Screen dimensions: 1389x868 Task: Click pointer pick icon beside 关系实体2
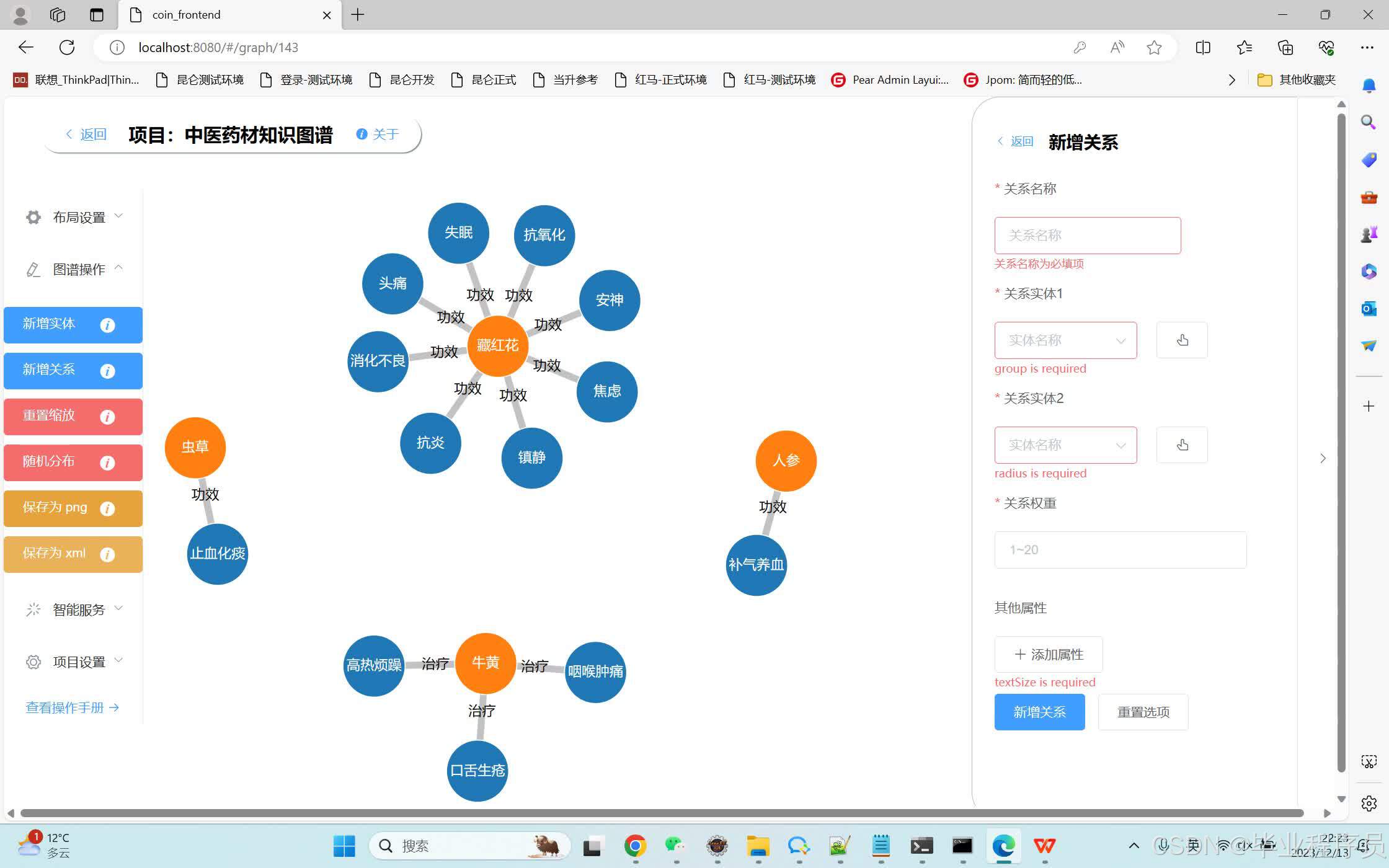1182,445
